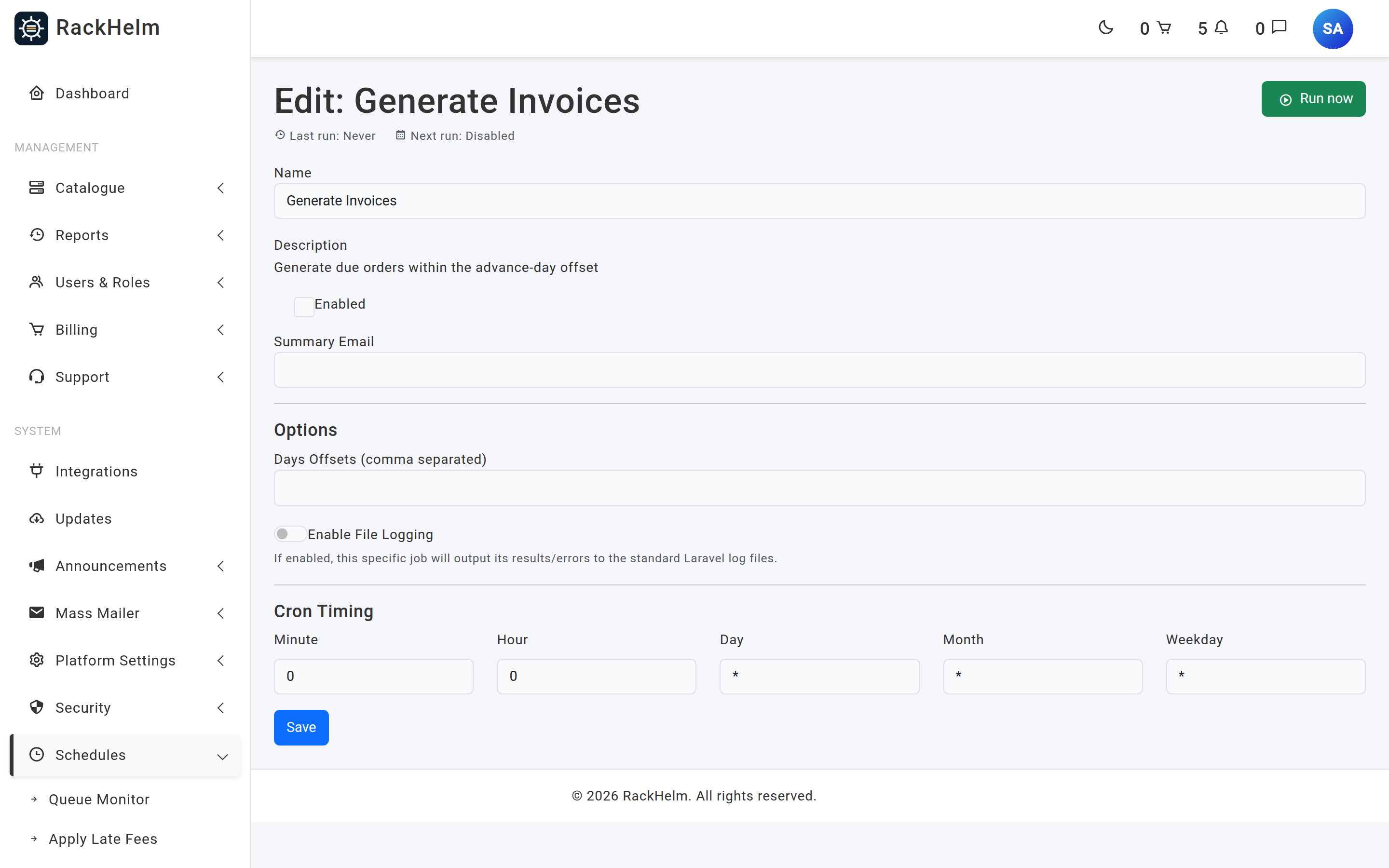Collapse the Schedules menu chevron
The width and height of the screenshot is (1389, 868).
coord(223,757)
